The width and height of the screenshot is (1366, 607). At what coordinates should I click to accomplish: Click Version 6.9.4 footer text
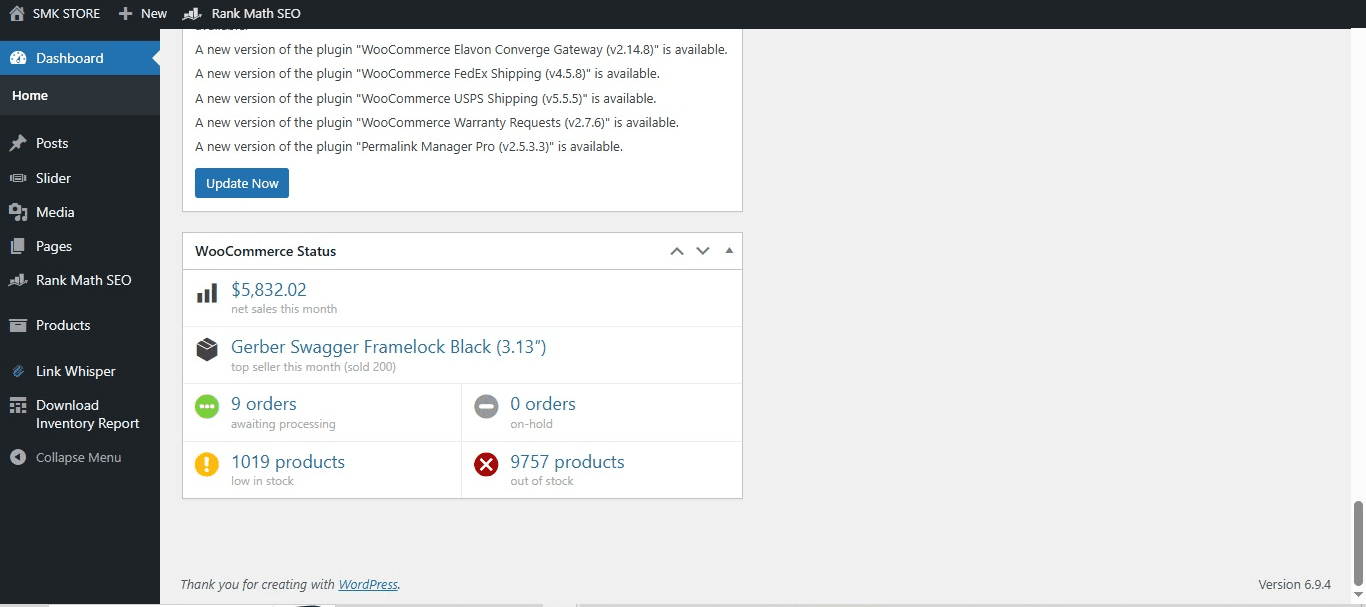click(x=1294, y=584)
